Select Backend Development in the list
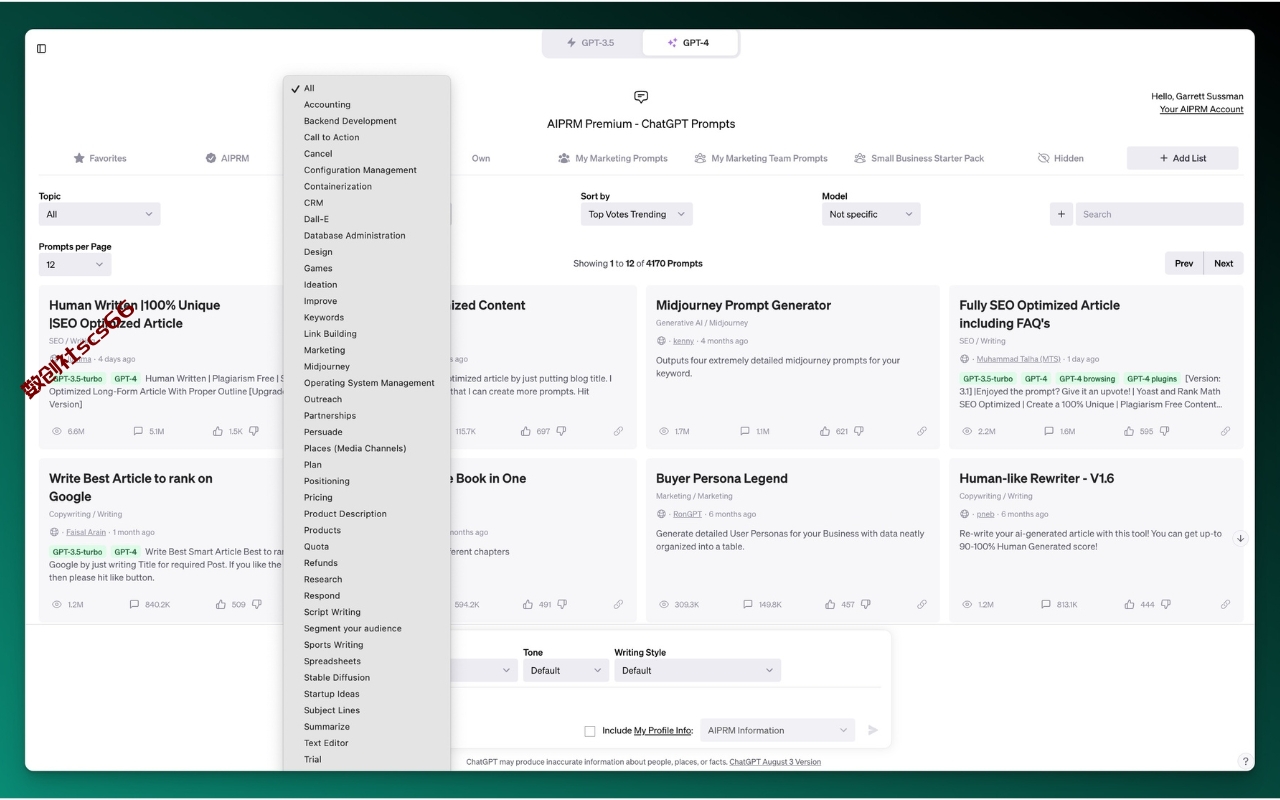 367,121
